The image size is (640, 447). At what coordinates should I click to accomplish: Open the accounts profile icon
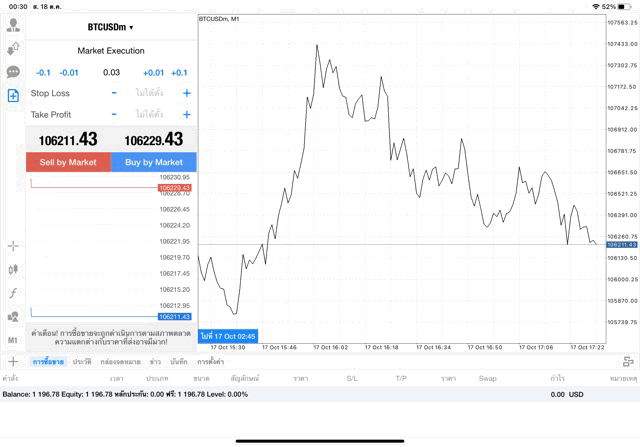point(13,26)
